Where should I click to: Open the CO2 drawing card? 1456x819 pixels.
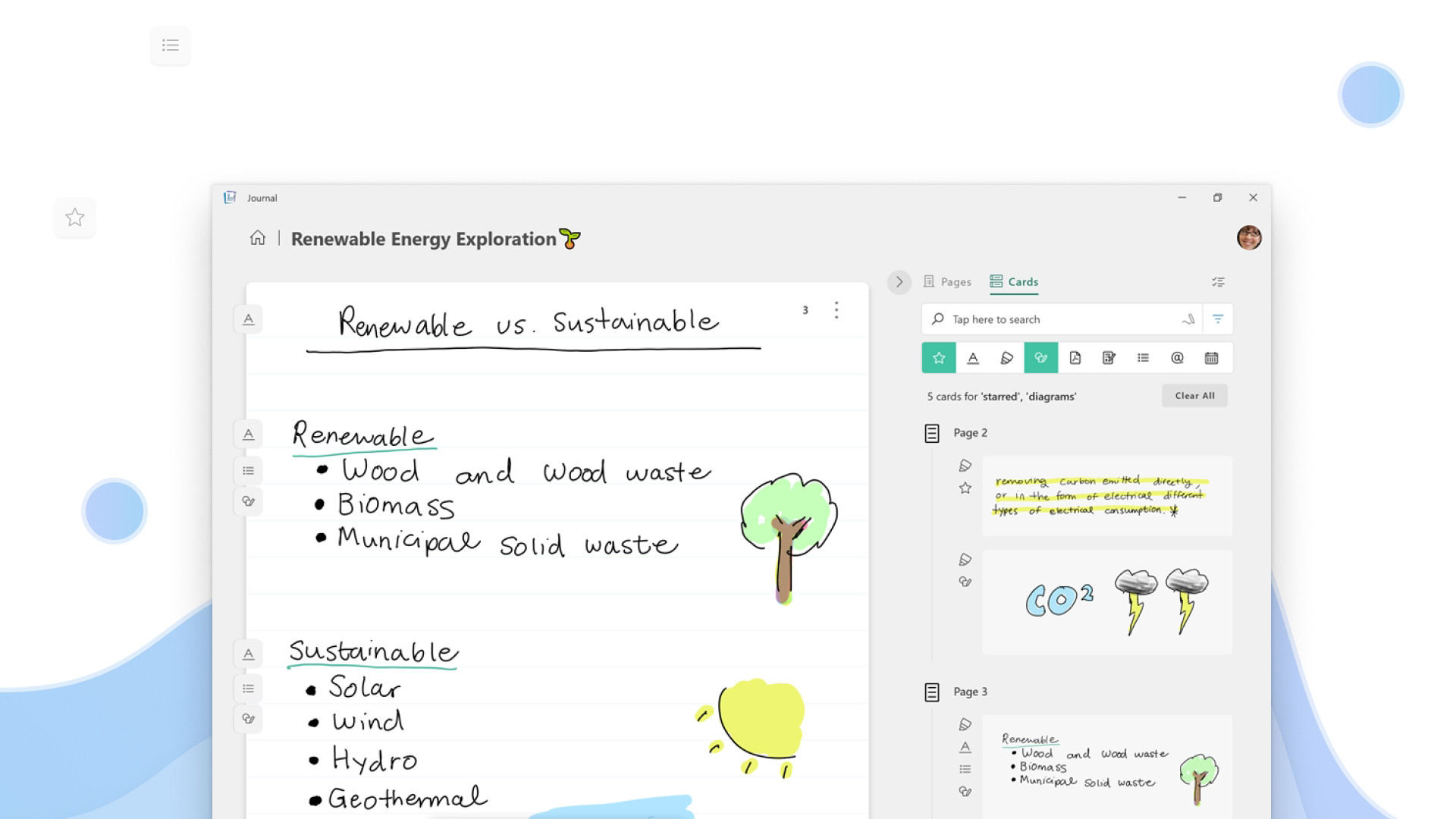1107,602
